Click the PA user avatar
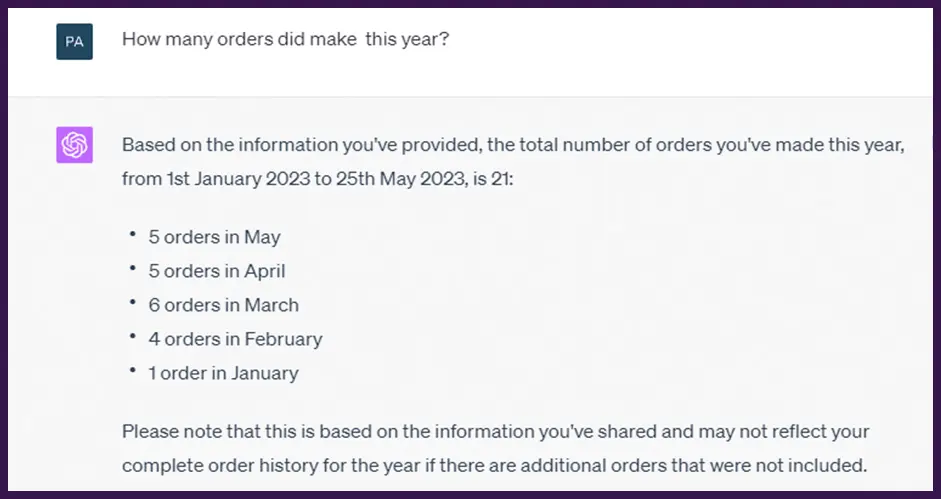941x499 pixels. click(x=74, y=42)
